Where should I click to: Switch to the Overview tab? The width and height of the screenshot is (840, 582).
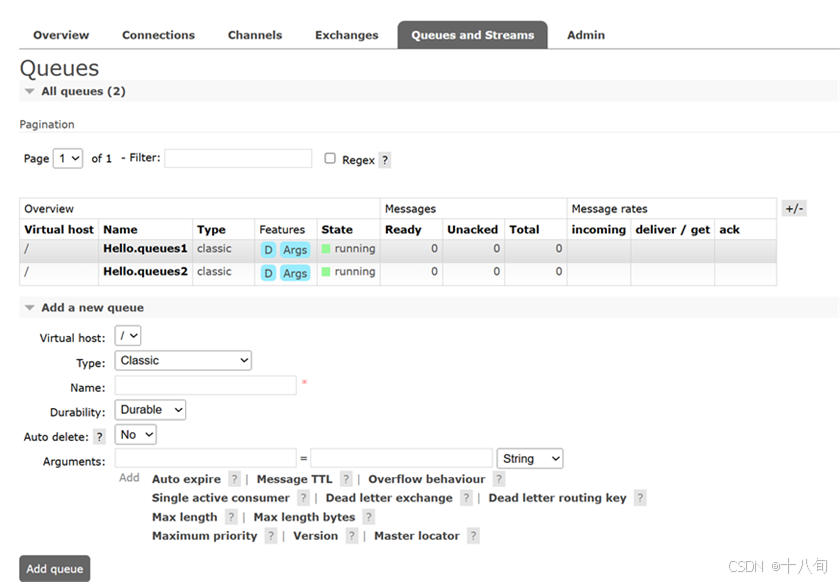pyautogui.click(x=61, y=35)
